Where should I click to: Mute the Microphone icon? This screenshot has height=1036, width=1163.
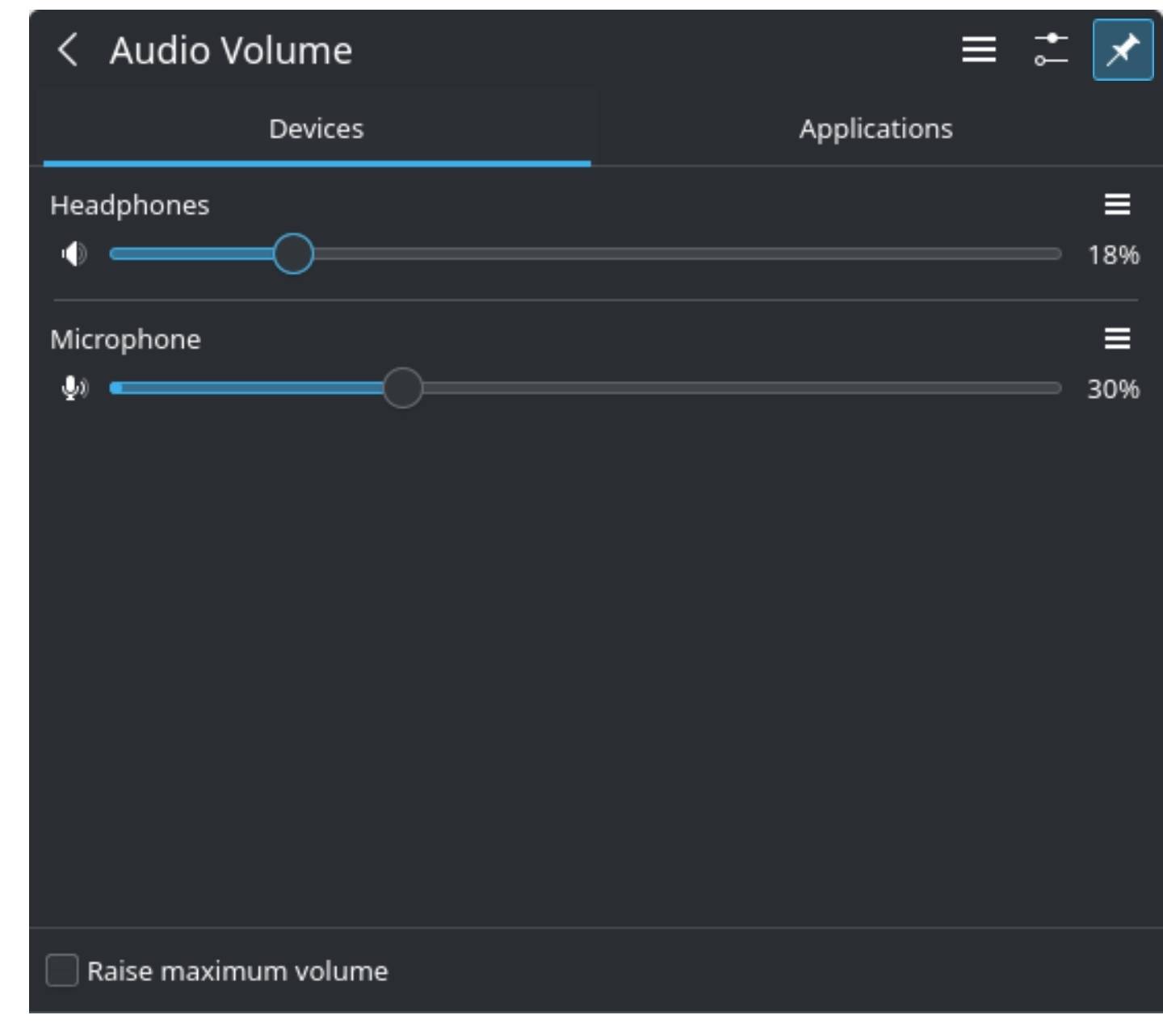pos(73,388)
